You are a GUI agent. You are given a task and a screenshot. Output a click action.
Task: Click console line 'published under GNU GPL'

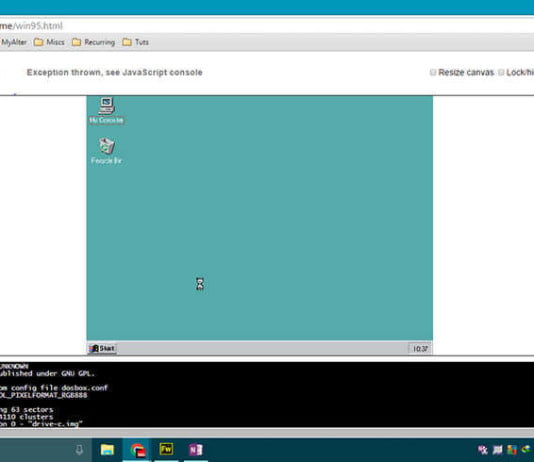47,373
